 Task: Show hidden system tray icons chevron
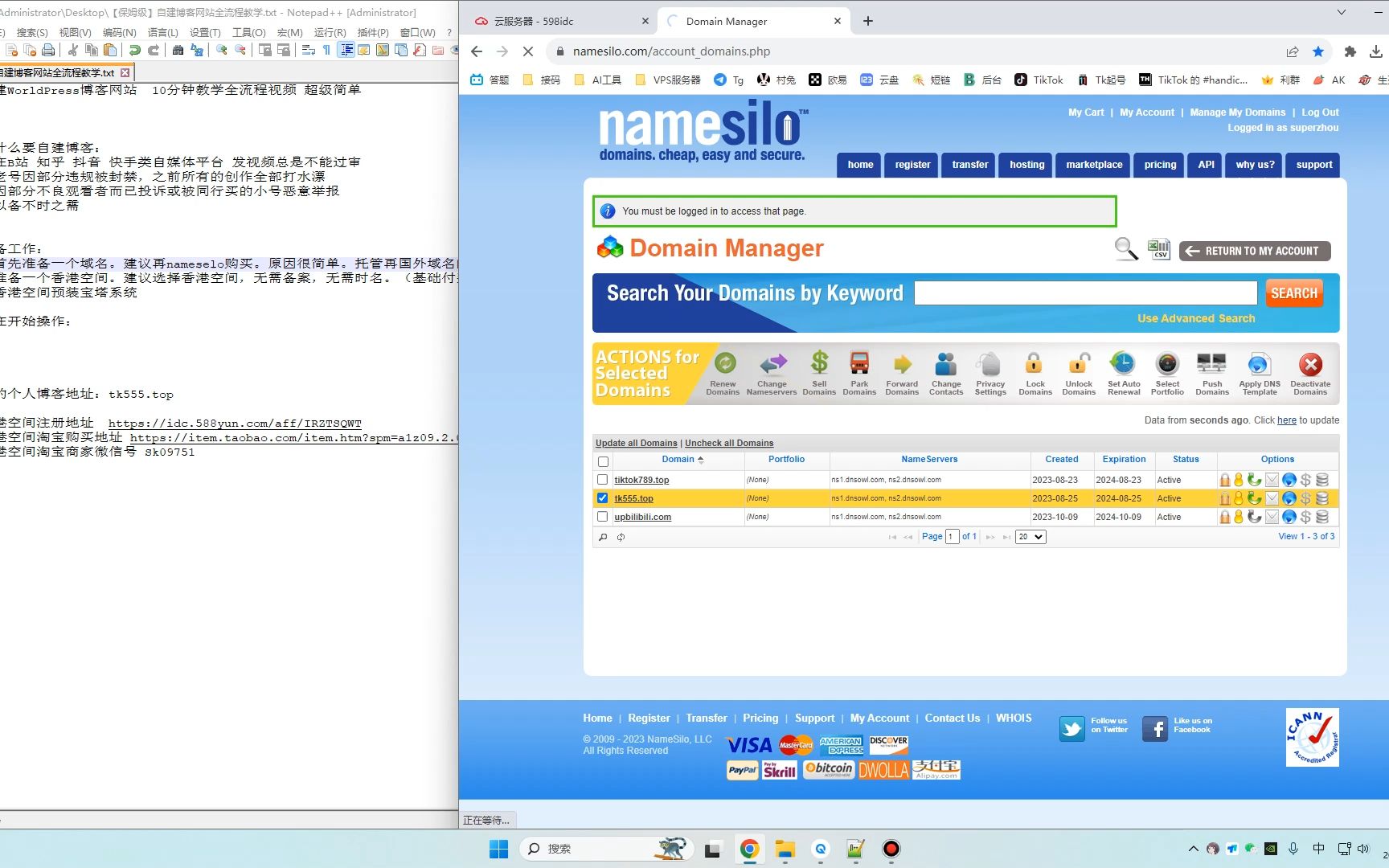(1193, 849)
